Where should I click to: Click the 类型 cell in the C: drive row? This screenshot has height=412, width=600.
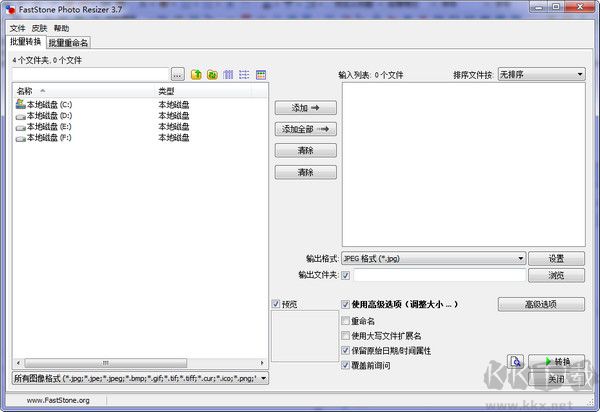pyautogui.click(x=174, y=104)
